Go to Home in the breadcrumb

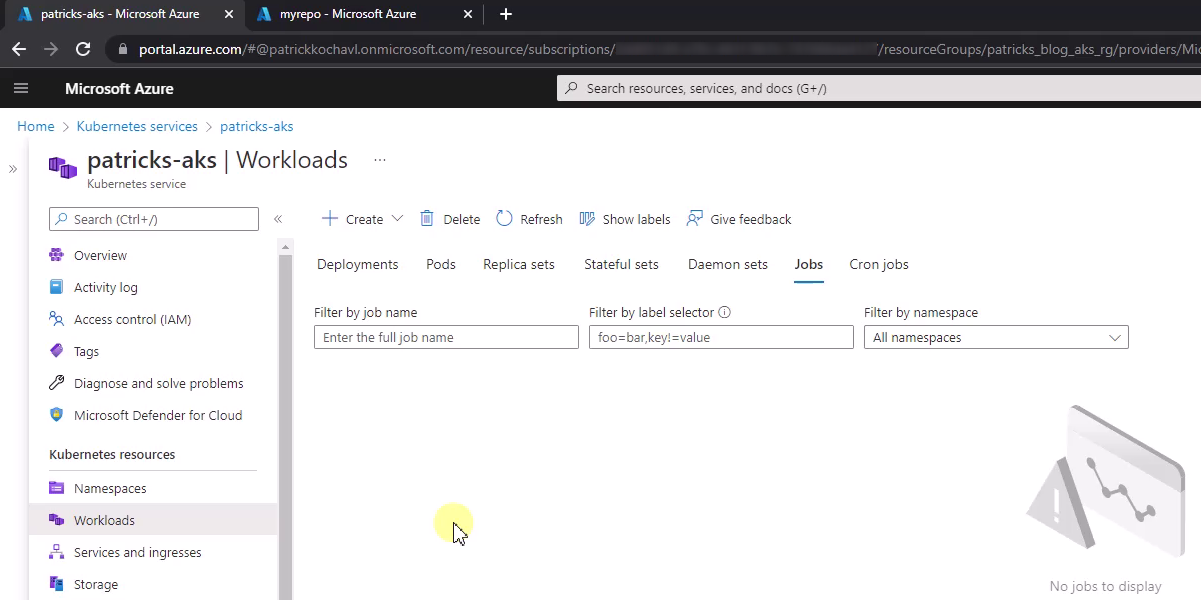[x=36, y=126]
